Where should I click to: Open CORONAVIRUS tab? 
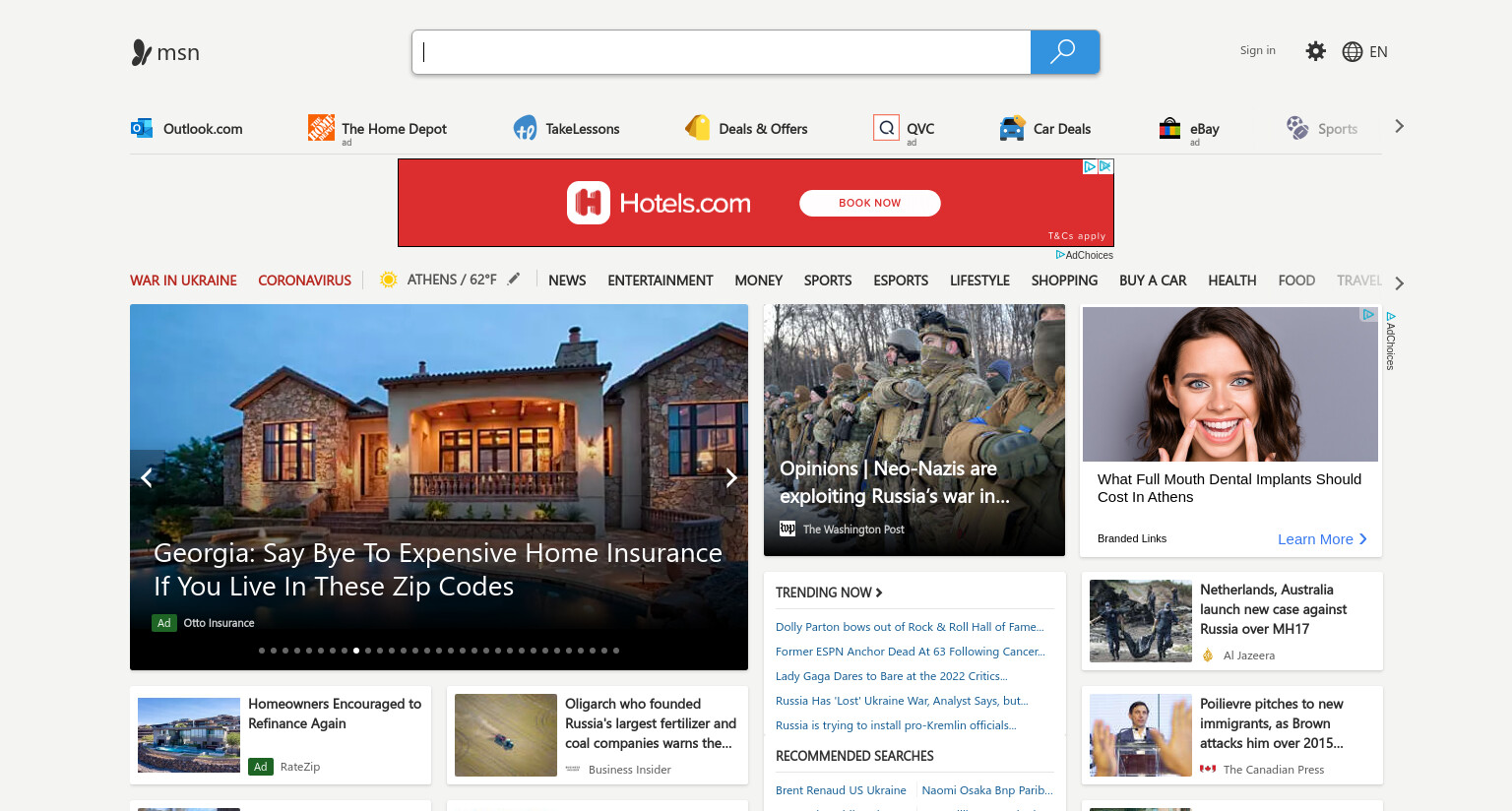point(304,281)
